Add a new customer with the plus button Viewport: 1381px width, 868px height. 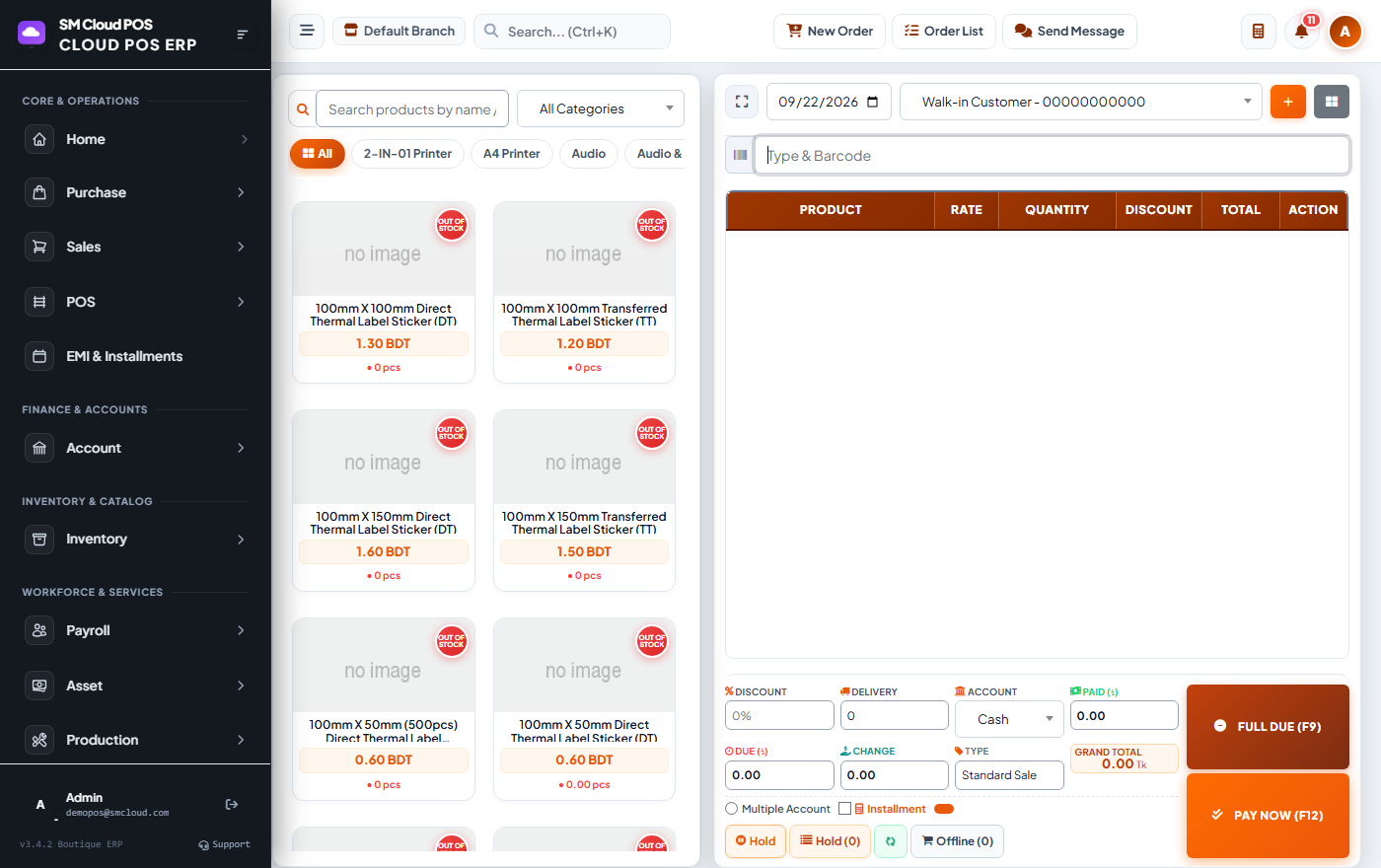(x=1287, y=102)
